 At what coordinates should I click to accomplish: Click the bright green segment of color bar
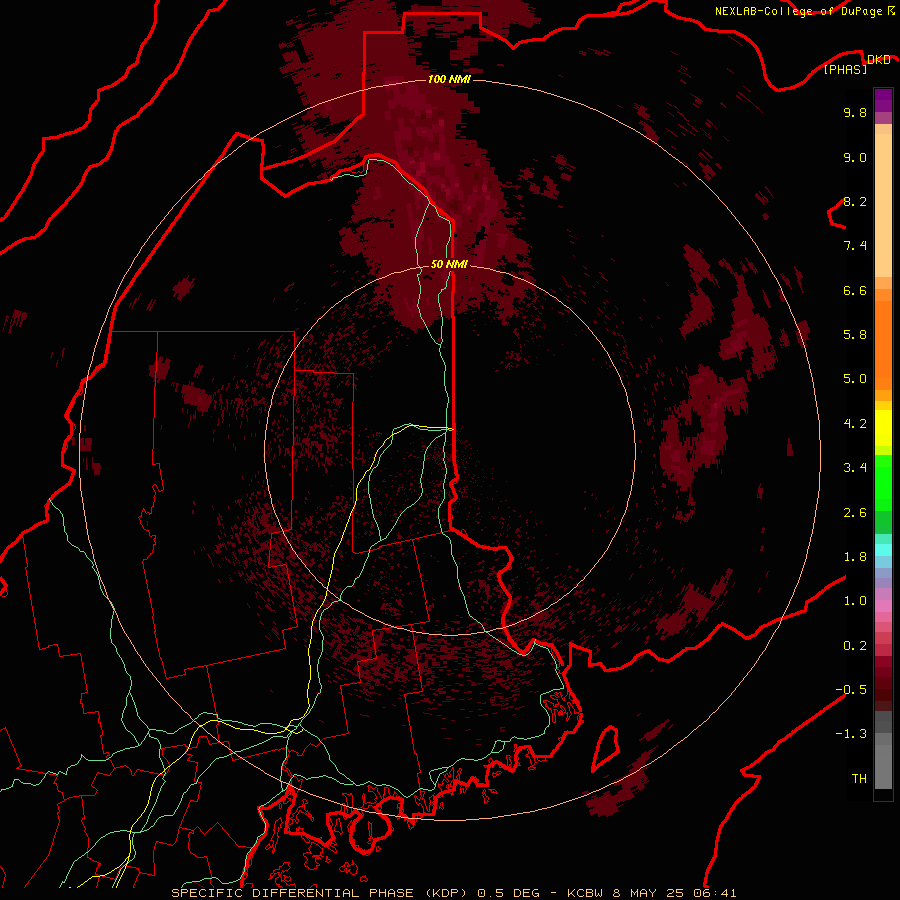[883, 483]
